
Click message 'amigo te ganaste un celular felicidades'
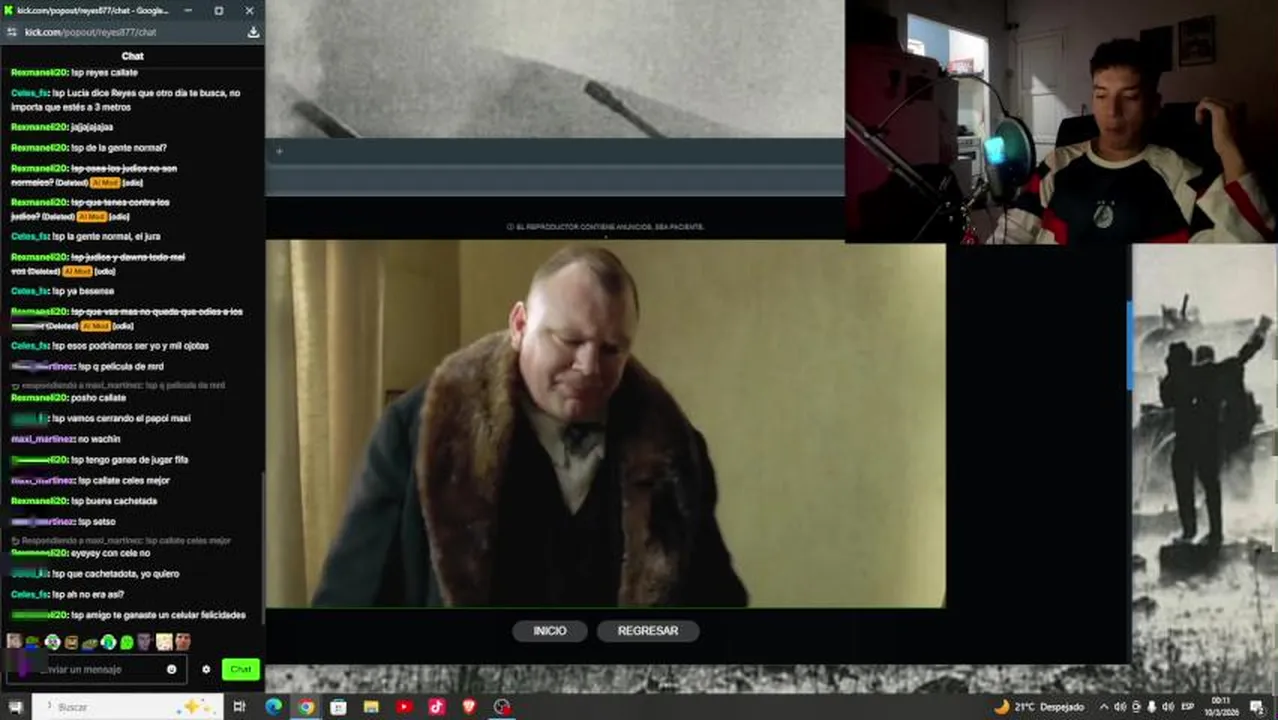pos(165,615)
